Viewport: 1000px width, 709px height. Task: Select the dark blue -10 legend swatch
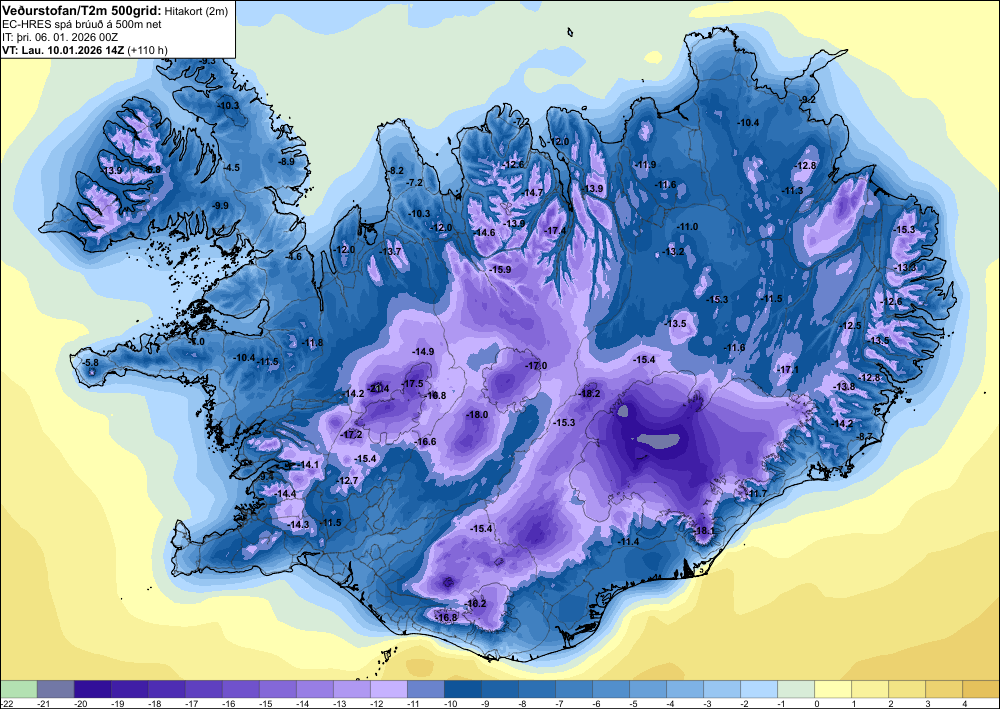click(463, 689)
